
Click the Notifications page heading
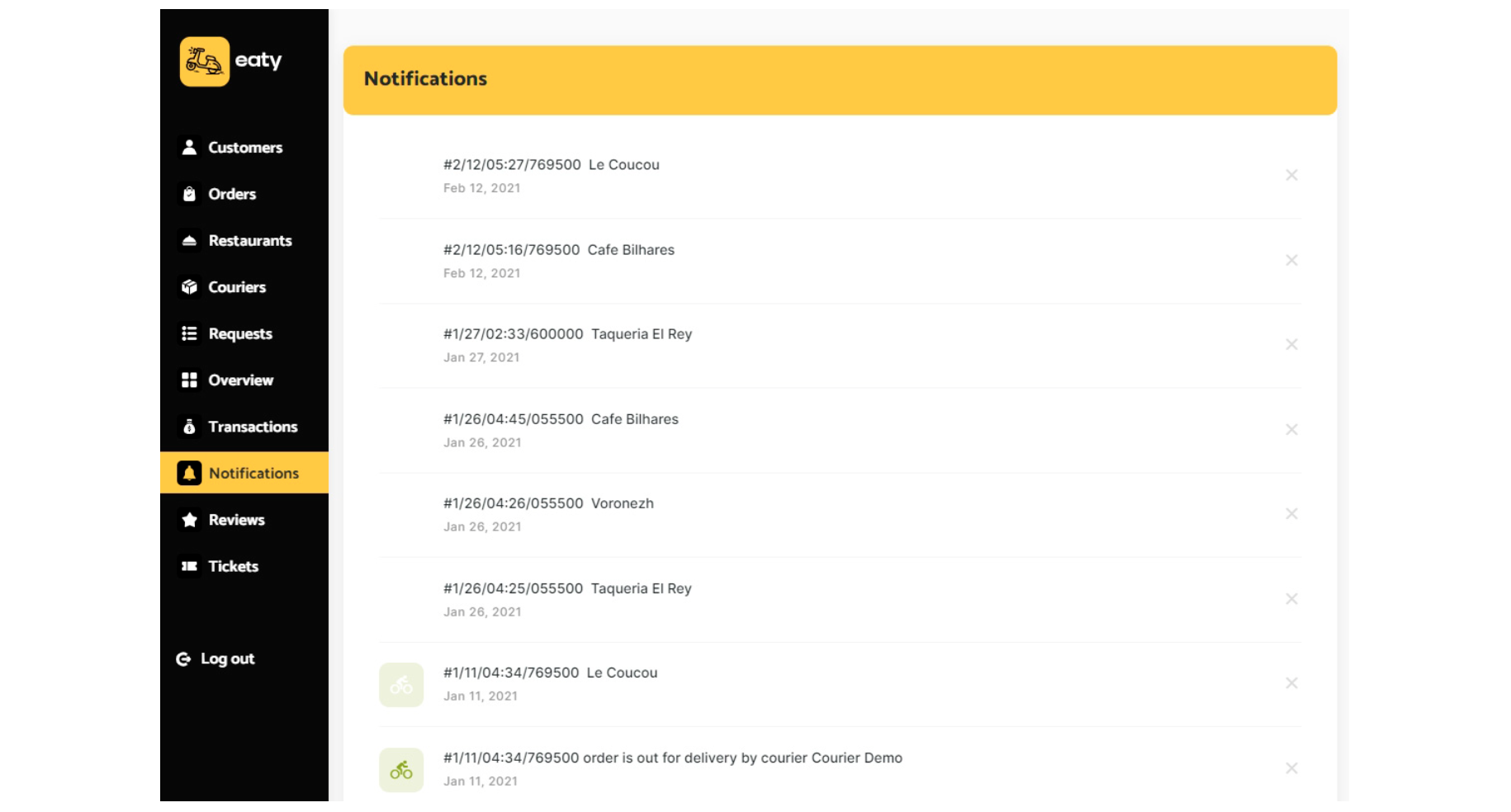click(x=425, y=78)
